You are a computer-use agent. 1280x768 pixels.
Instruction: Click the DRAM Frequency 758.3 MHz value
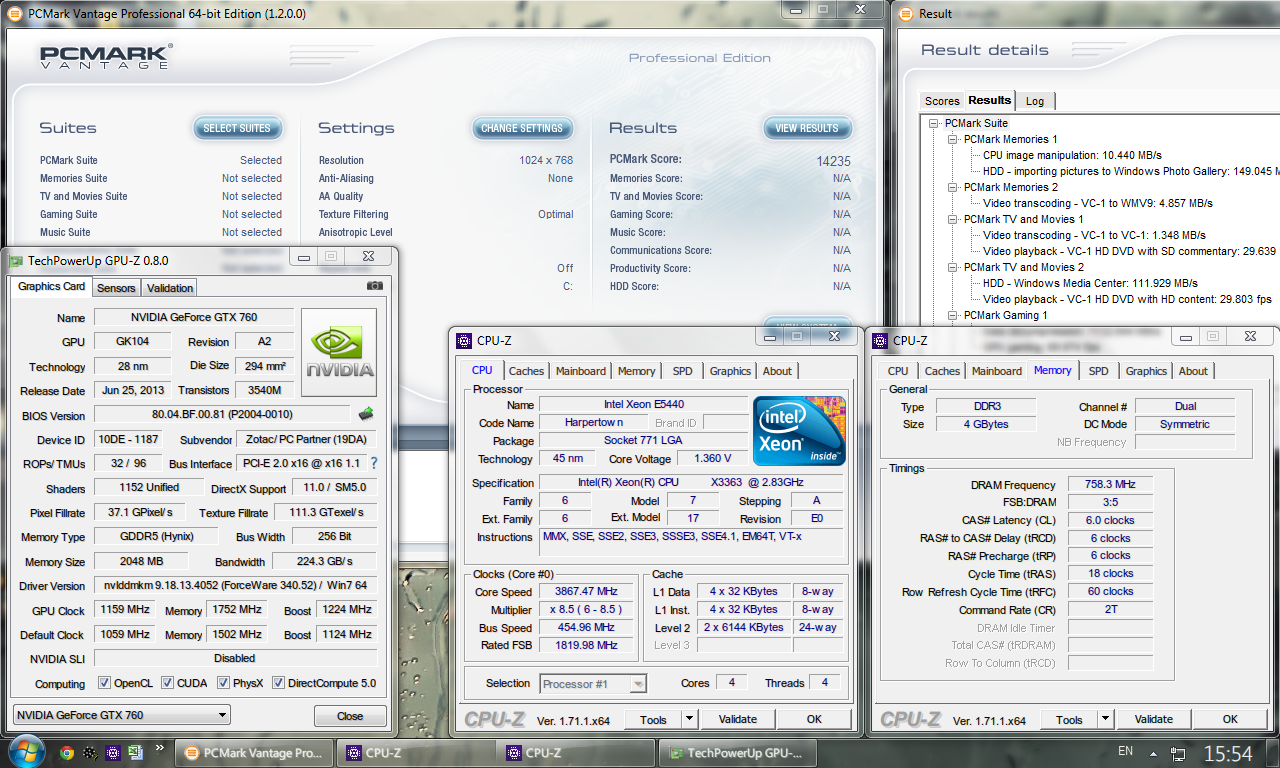[1110, 484]
